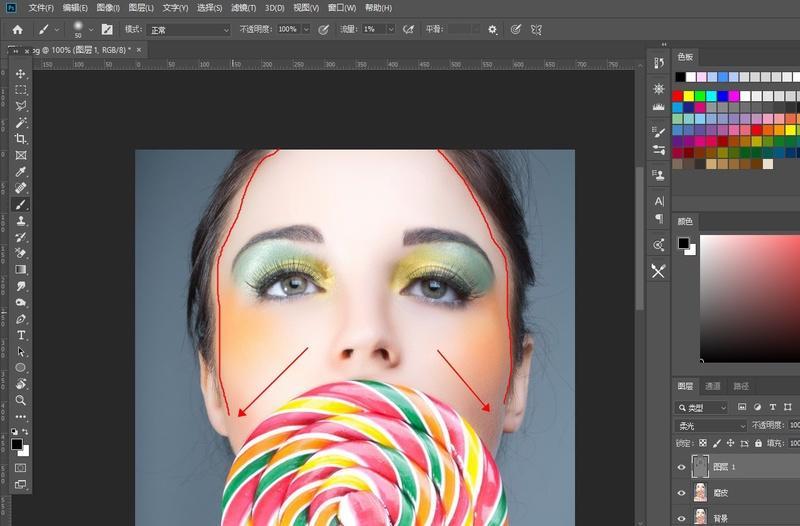Open the brush settings panel button
Screen dimensions: 800x526
click(107, 30)
